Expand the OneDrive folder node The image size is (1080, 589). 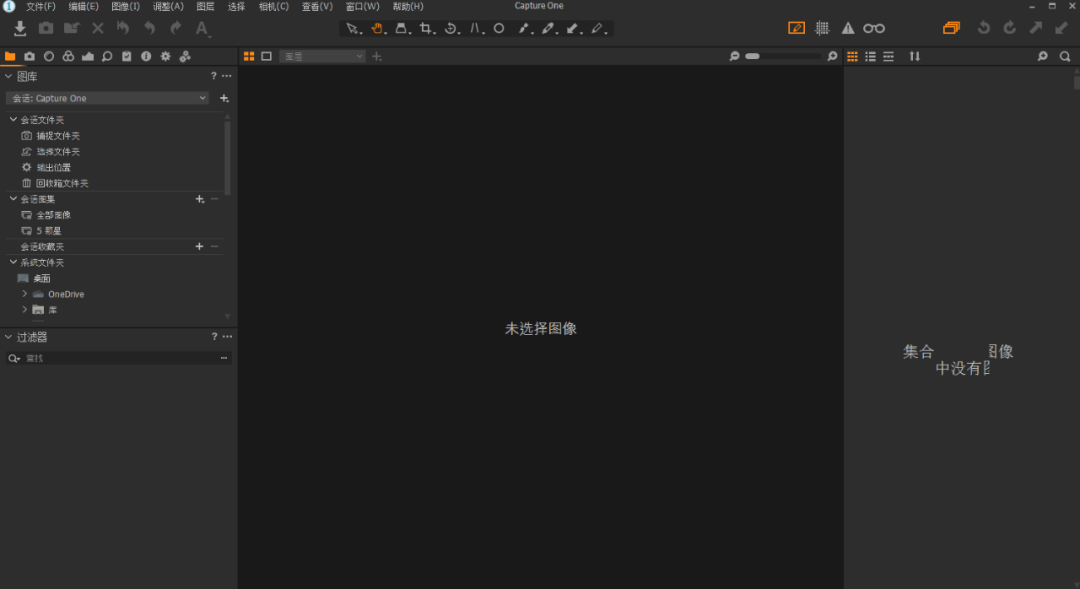click(25, 294)
